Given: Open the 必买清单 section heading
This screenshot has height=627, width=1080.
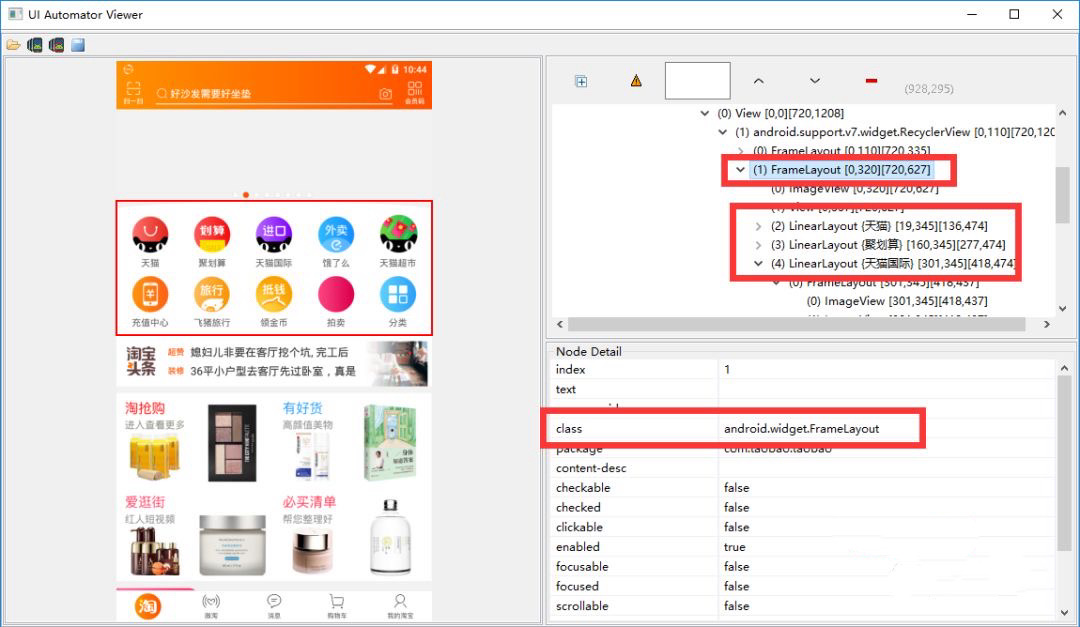Looking at the screenshot, I should (x=309, y=502).
